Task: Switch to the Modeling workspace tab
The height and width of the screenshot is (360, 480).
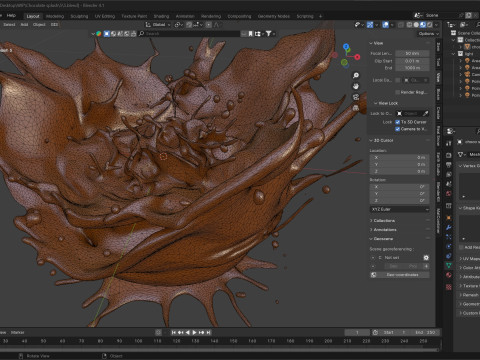Action: pos(55,16)
